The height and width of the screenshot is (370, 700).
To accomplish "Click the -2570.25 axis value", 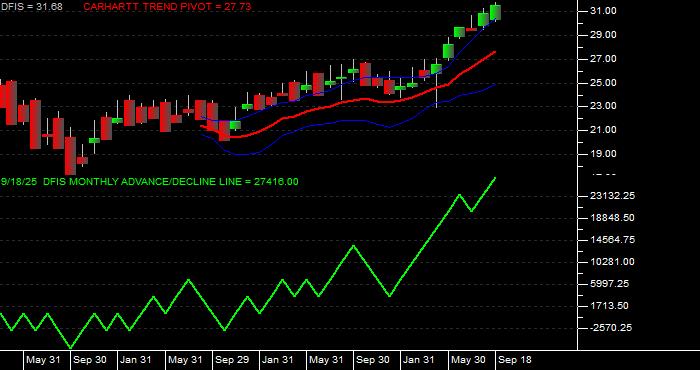I will coord(611,328).
